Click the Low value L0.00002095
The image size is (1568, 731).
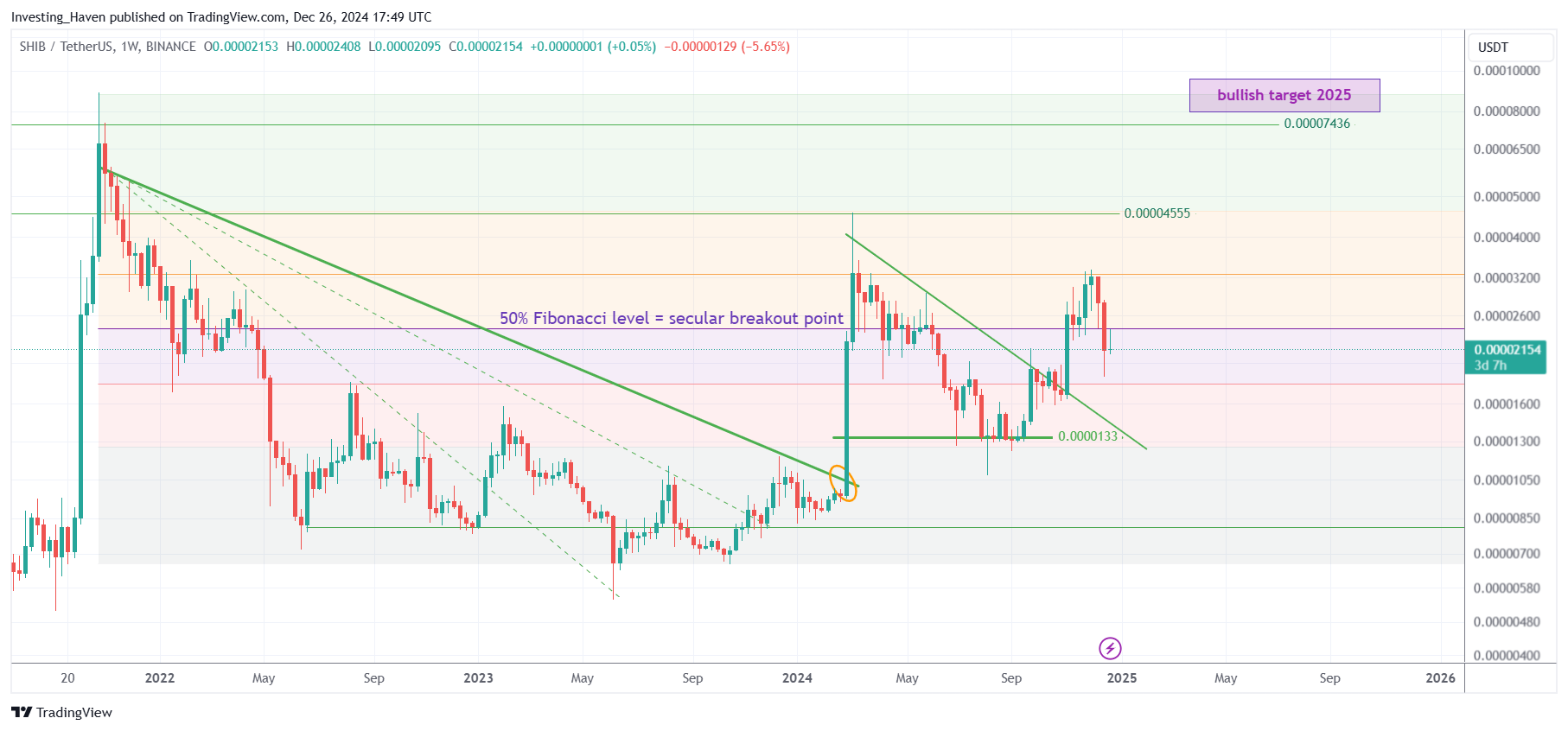tap(405, 47)
